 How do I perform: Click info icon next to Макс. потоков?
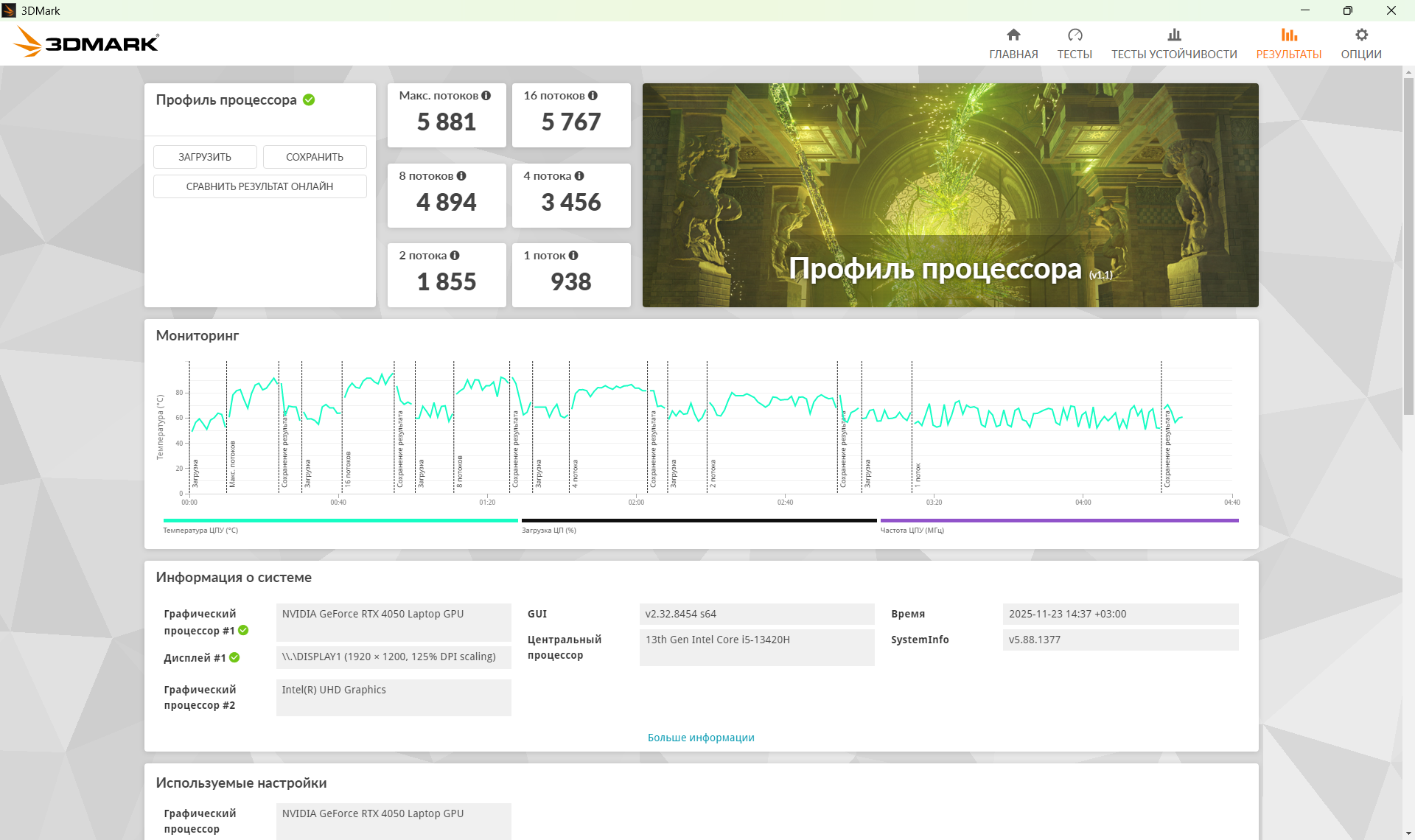[x=486, y=96]
